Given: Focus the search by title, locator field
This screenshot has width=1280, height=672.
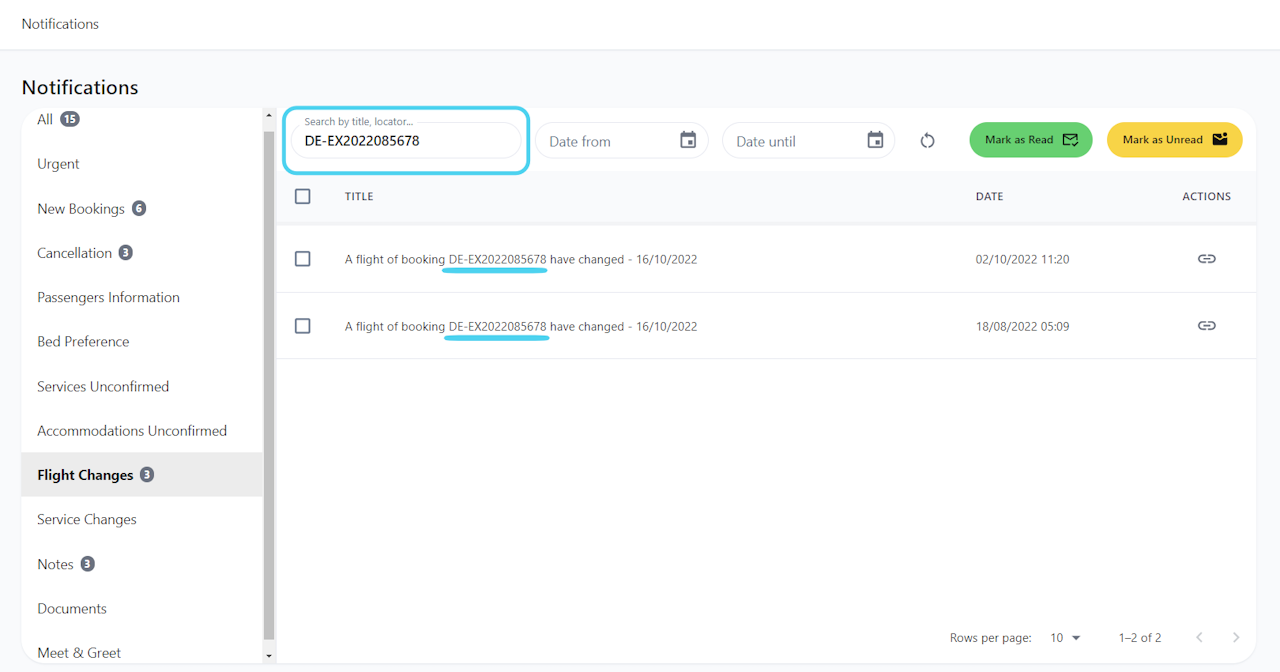Looking at the screenshot, I should tap(406, 140).
